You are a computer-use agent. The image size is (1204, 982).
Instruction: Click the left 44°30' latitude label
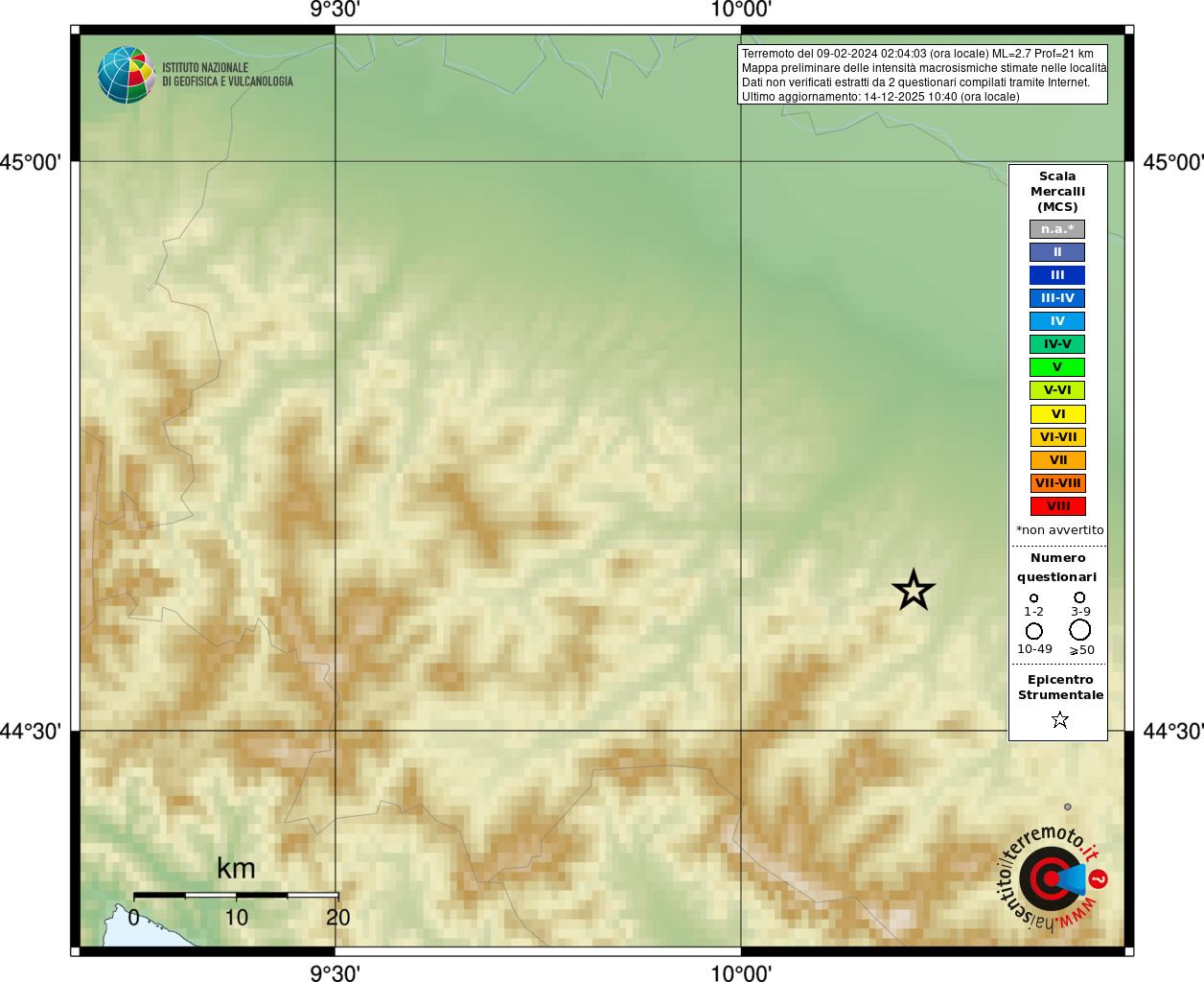30,732
